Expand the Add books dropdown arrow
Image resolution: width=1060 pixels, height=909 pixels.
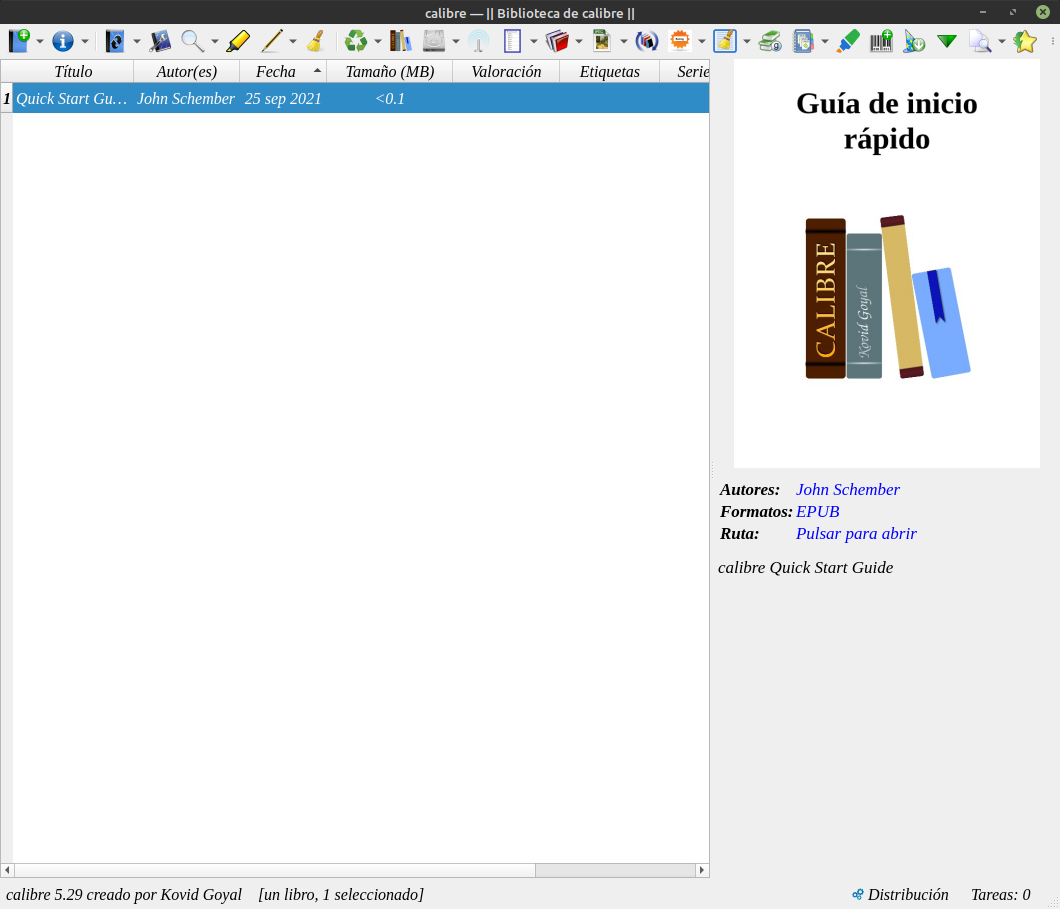(40, 42)
